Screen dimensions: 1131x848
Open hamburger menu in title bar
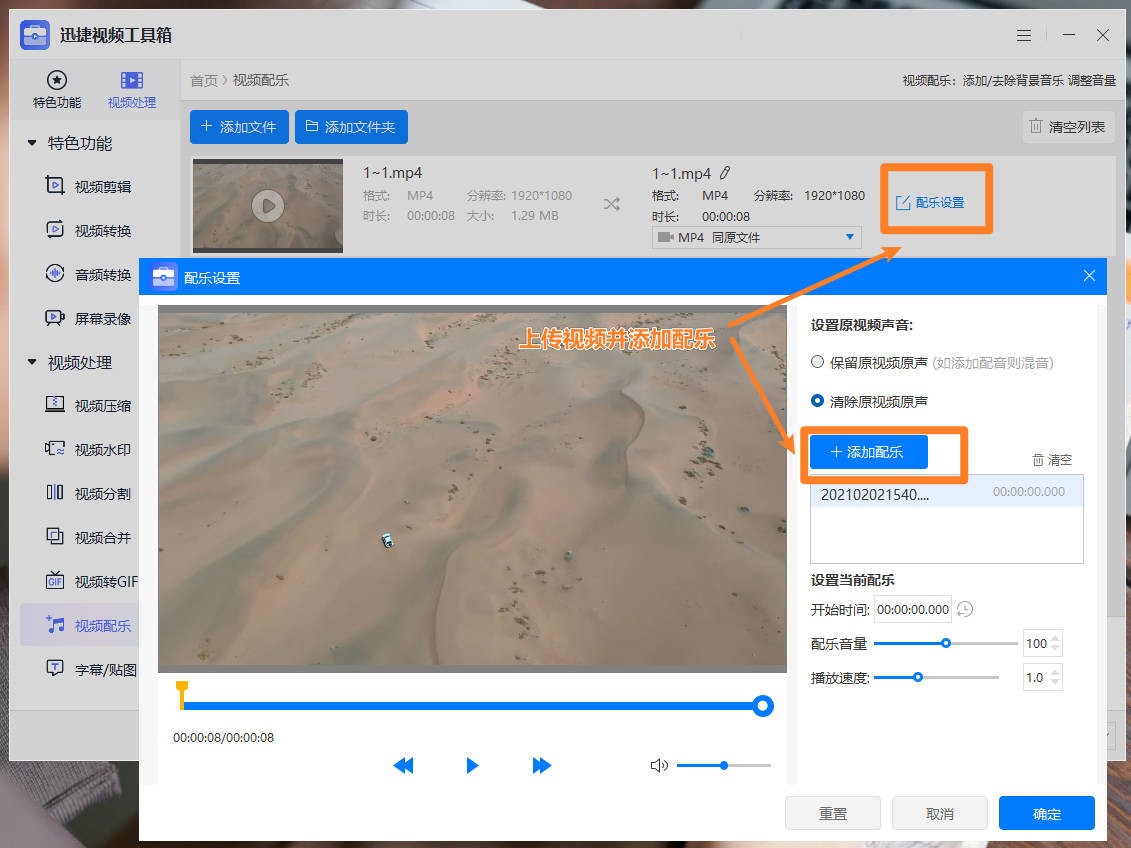[x=1024, y=35]
